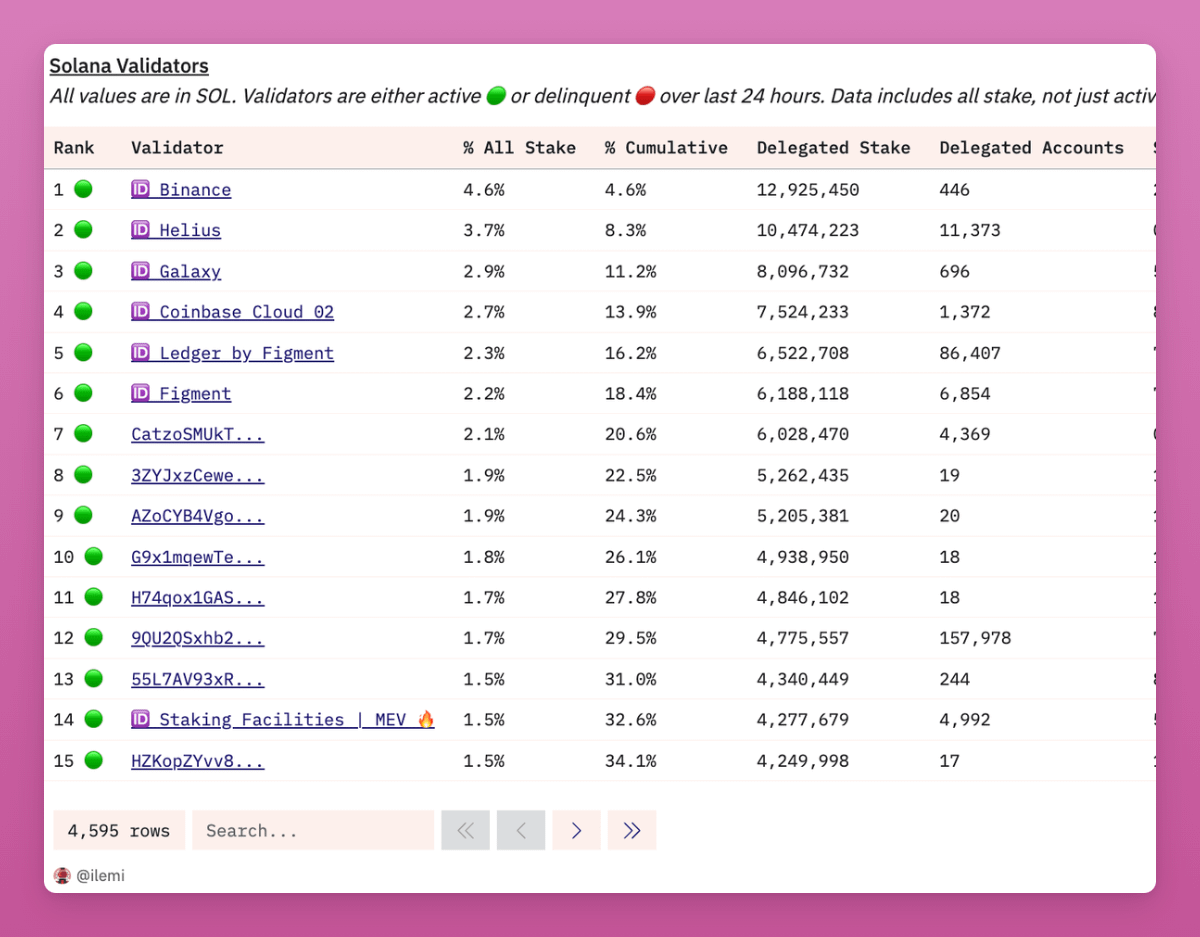Click green active dot in row 15
The image size is (1200, 937).
[x=93, y=760]
